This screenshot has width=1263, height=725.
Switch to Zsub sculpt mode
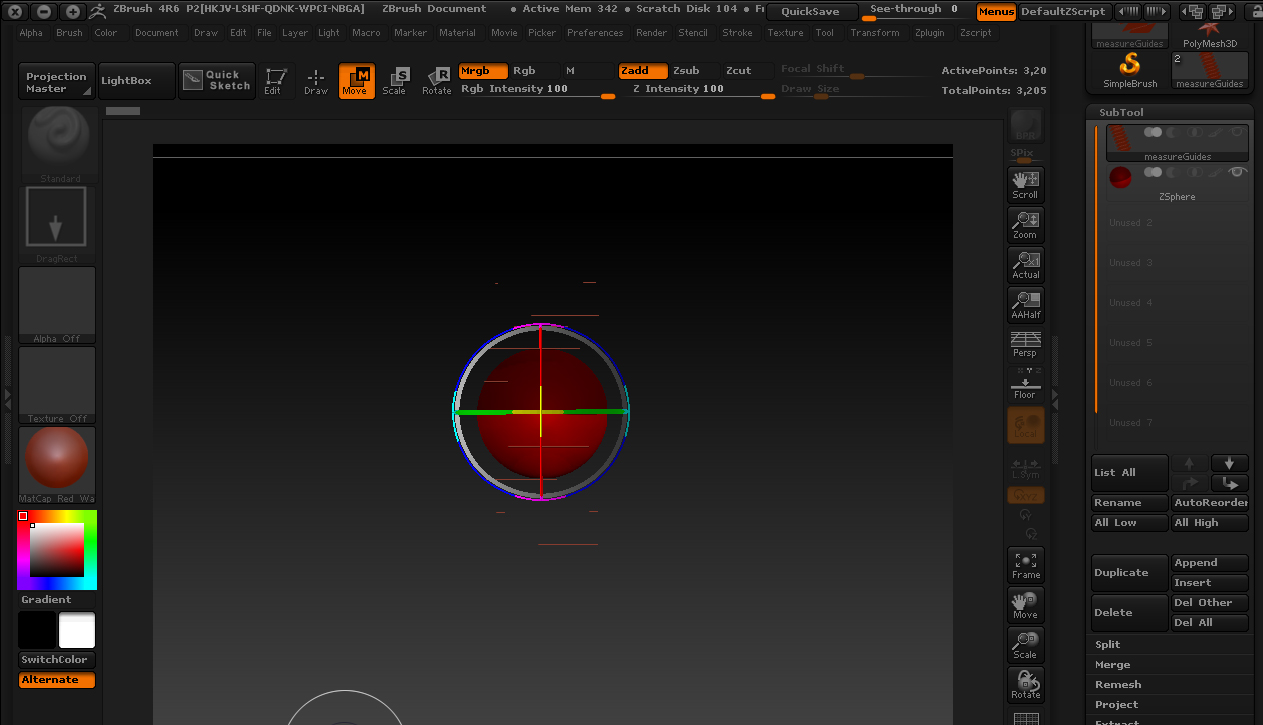[694, 71]
